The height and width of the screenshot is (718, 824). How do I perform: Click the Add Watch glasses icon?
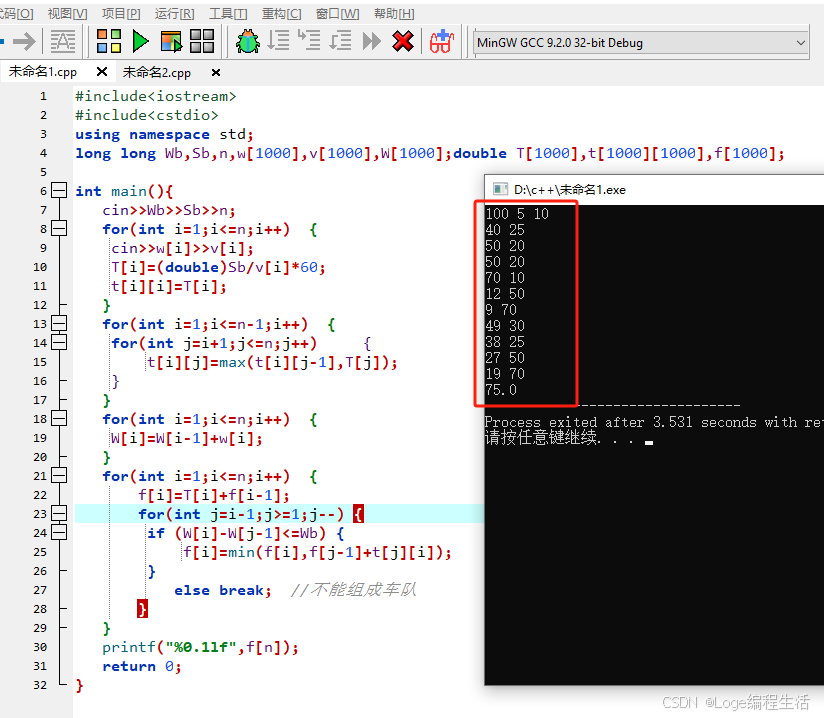coord(441,41)
